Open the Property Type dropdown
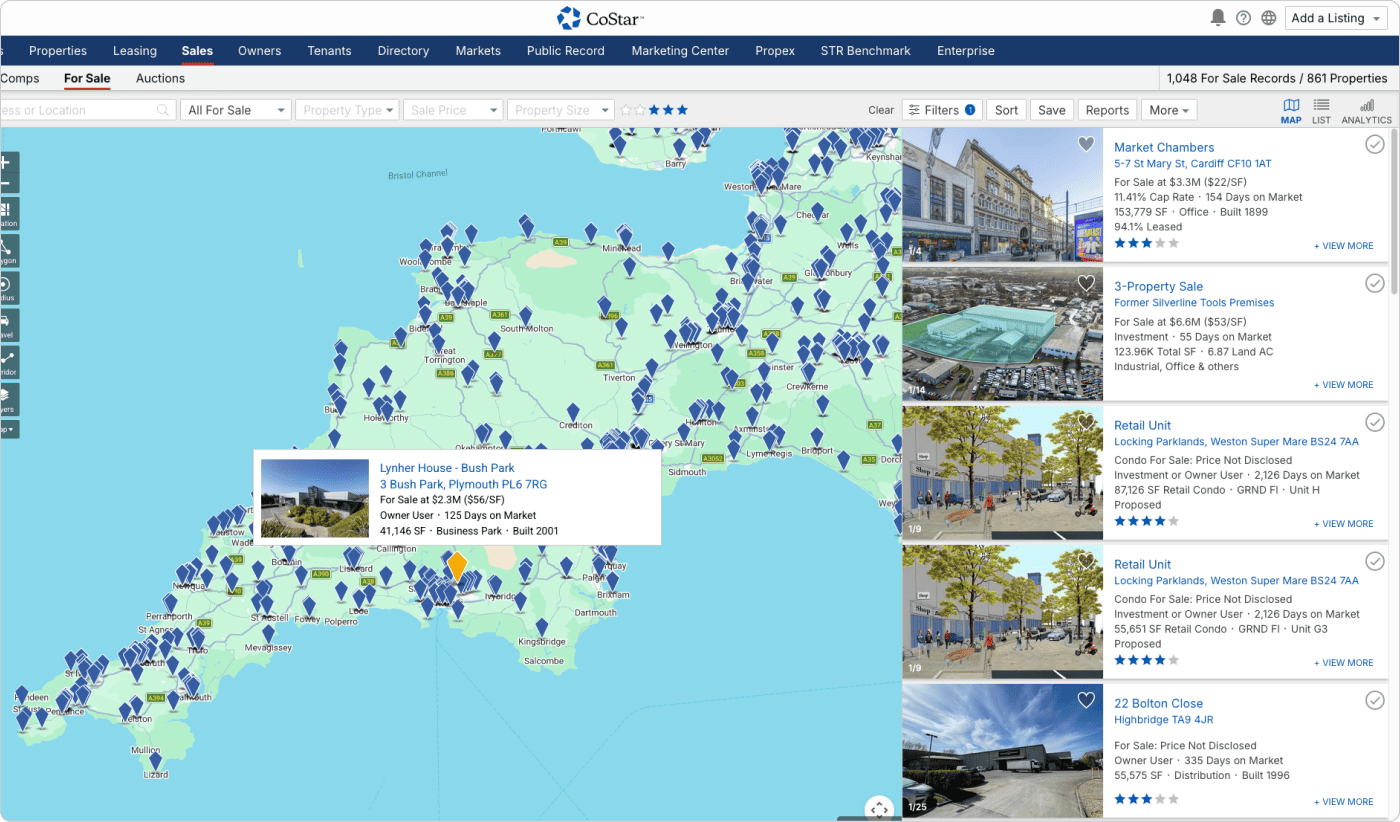 click(x=348, y=110)
